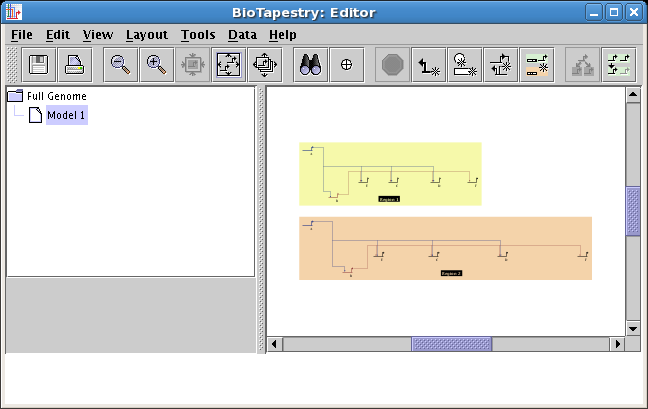This screenshot has height=409, width=648.
Task: Click the crosshair center icon
Action: point(346,65)
